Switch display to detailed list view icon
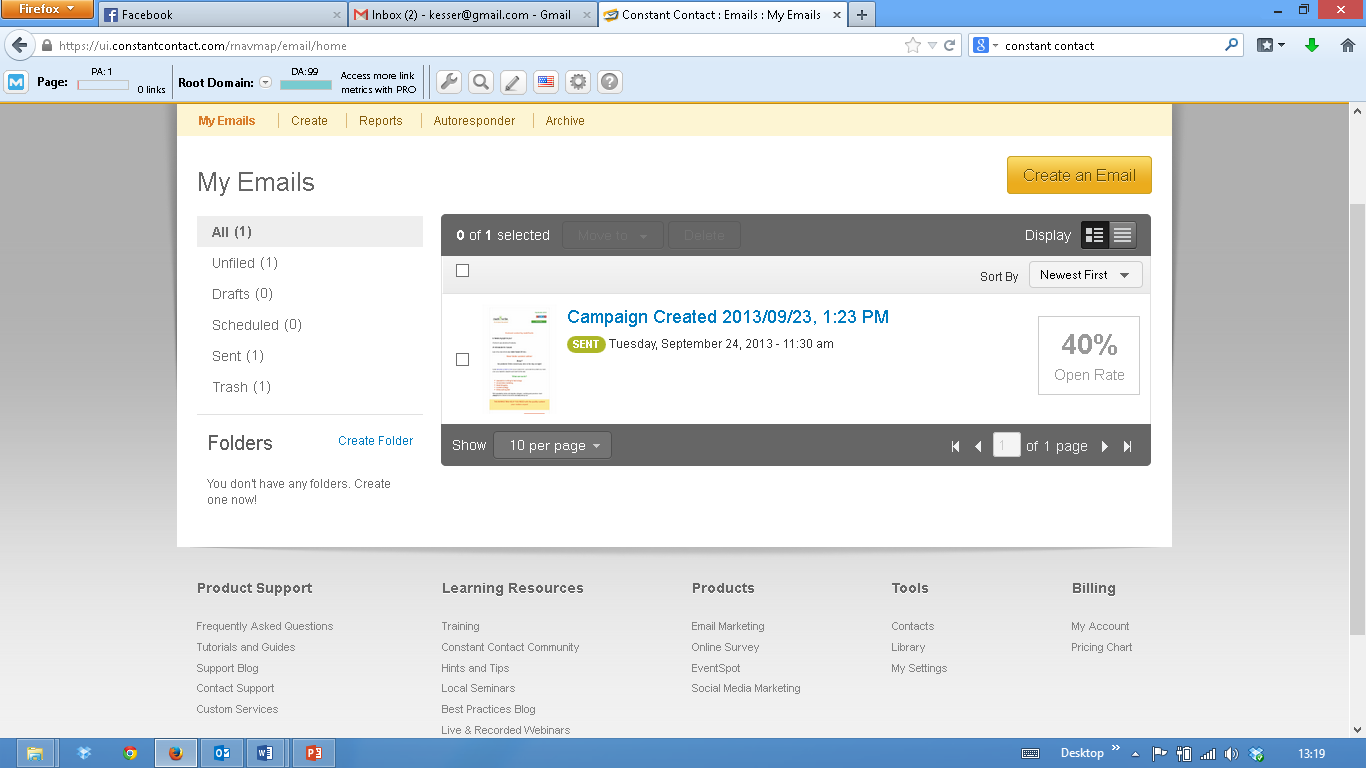Image resolution: width=1366 pixels, height=768 pixels. click(x=1094, y=235)
